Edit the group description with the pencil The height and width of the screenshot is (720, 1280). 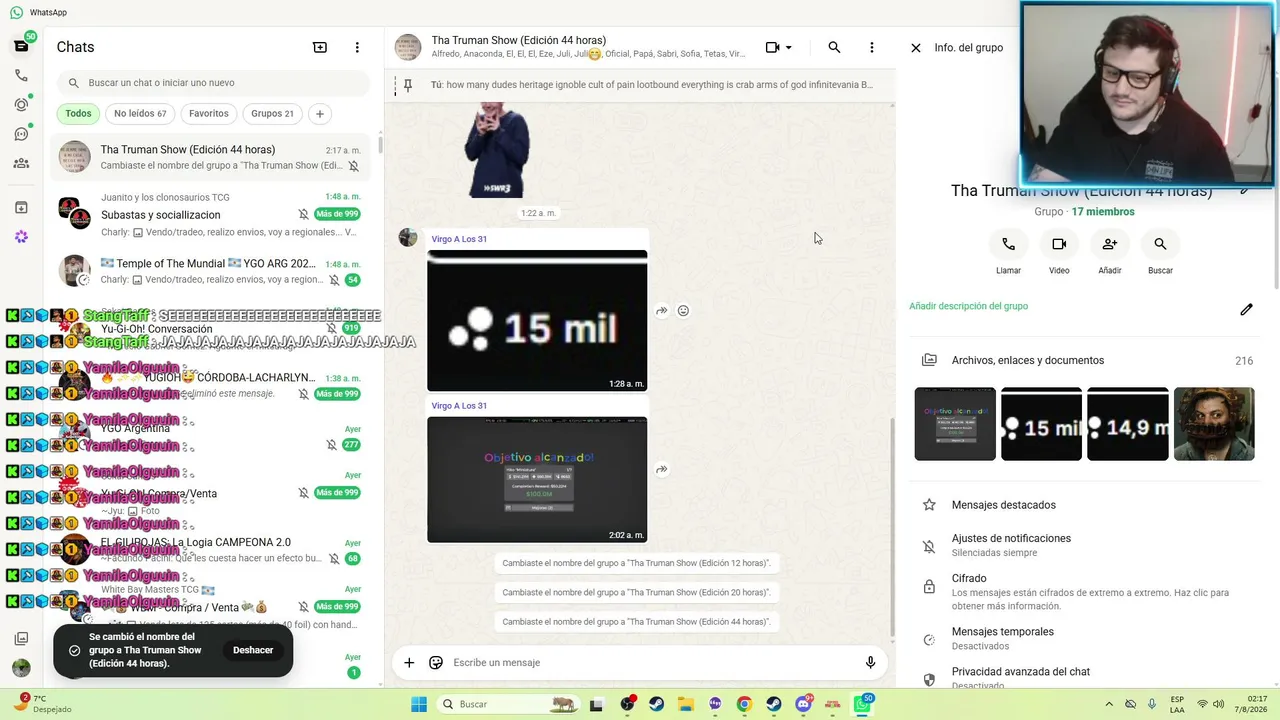[1246, 310]
